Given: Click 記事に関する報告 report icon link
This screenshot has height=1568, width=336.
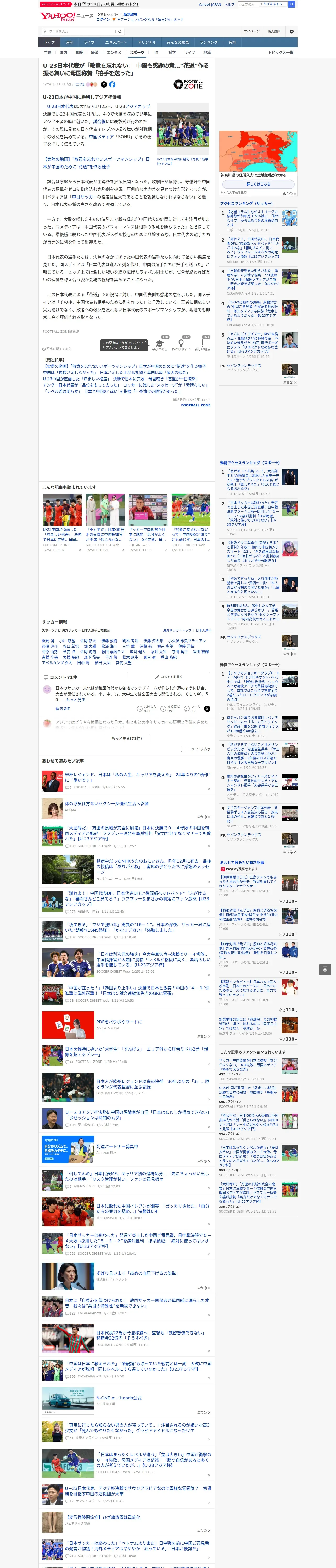Looking at the screenshot, I should tap(57, 349).
